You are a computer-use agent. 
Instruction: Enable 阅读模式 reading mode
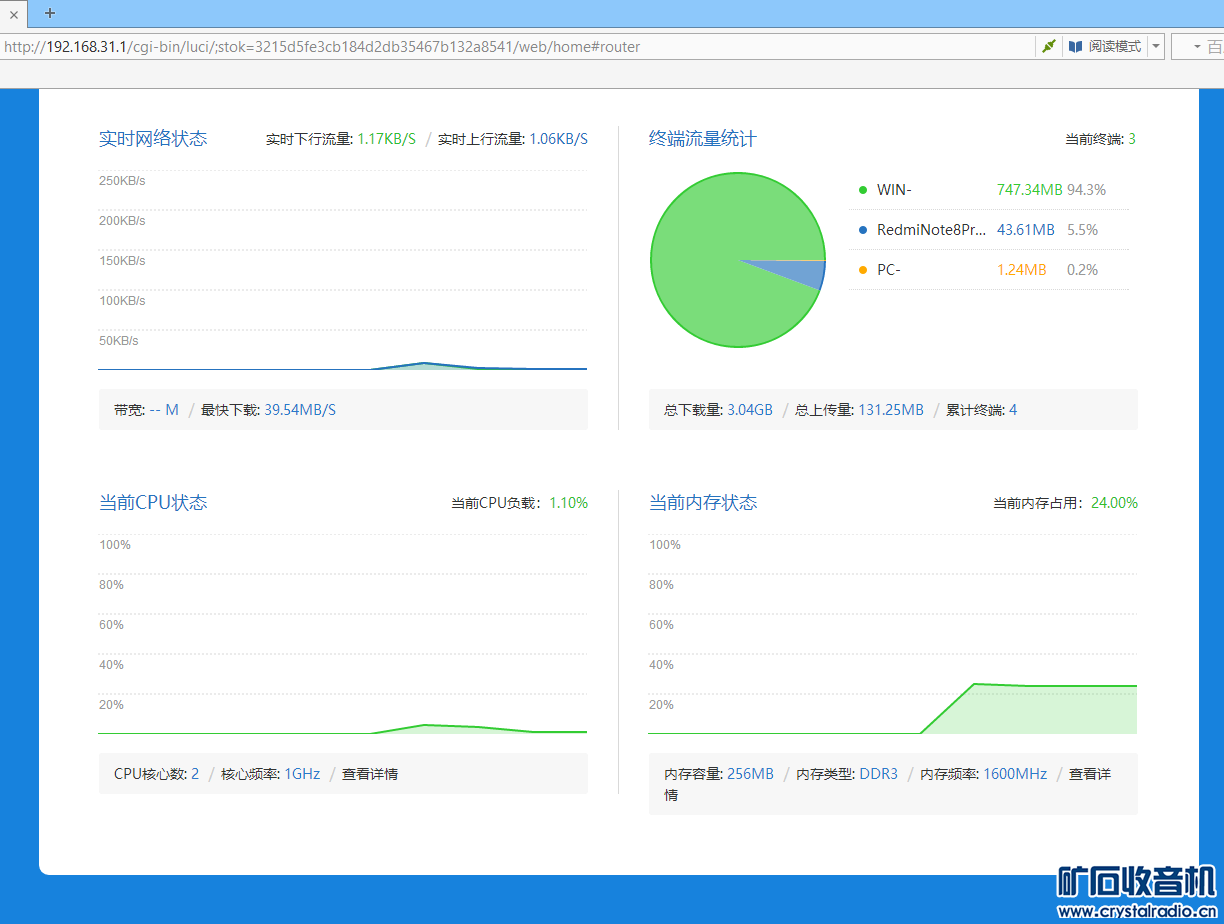point(1105,46)
